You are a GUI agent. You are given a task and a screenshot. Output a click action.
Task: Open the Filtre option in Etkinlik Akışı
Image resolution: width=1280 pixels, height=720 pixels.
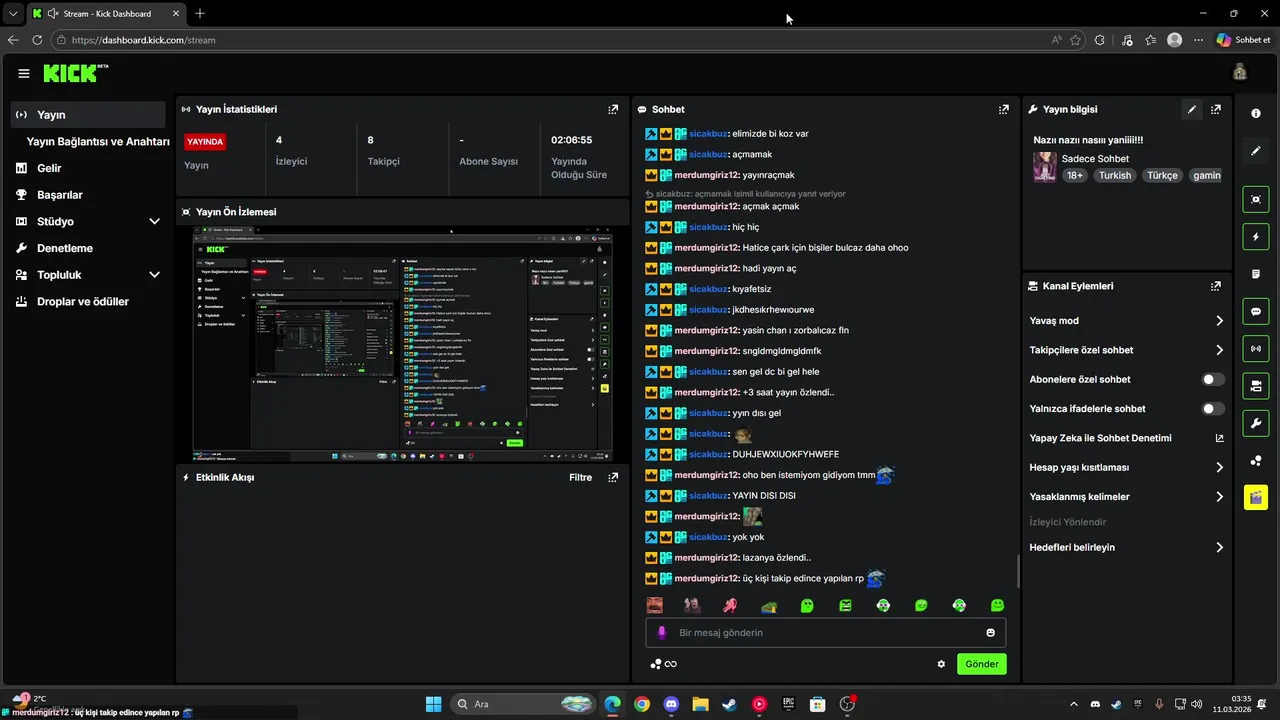581,477
